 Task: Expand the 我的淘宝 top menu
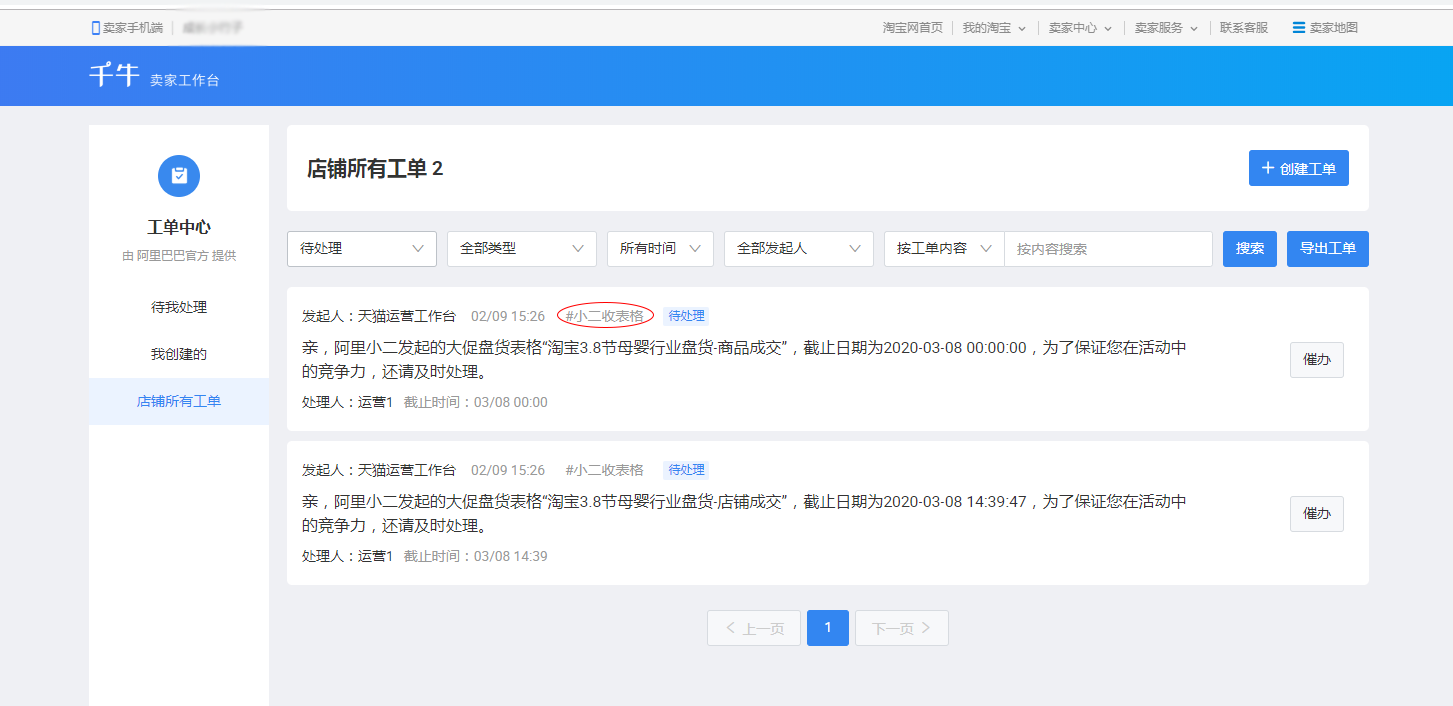pos(994,28)
